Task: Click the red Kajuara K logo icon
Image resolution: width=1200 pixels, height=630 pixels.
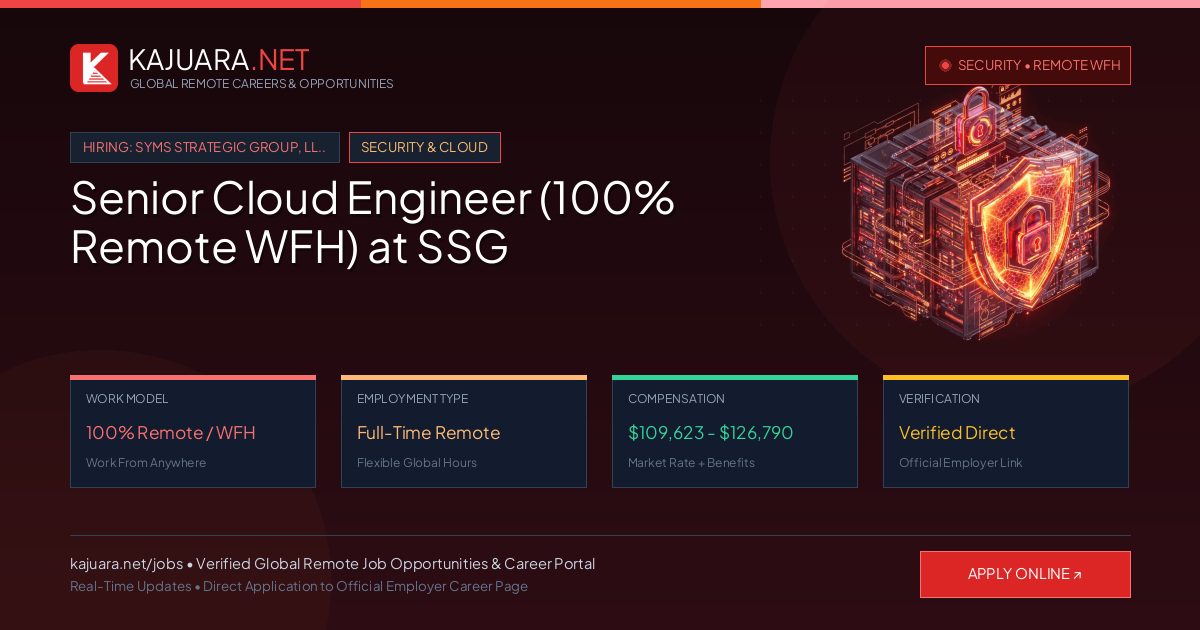Action: 94,68
